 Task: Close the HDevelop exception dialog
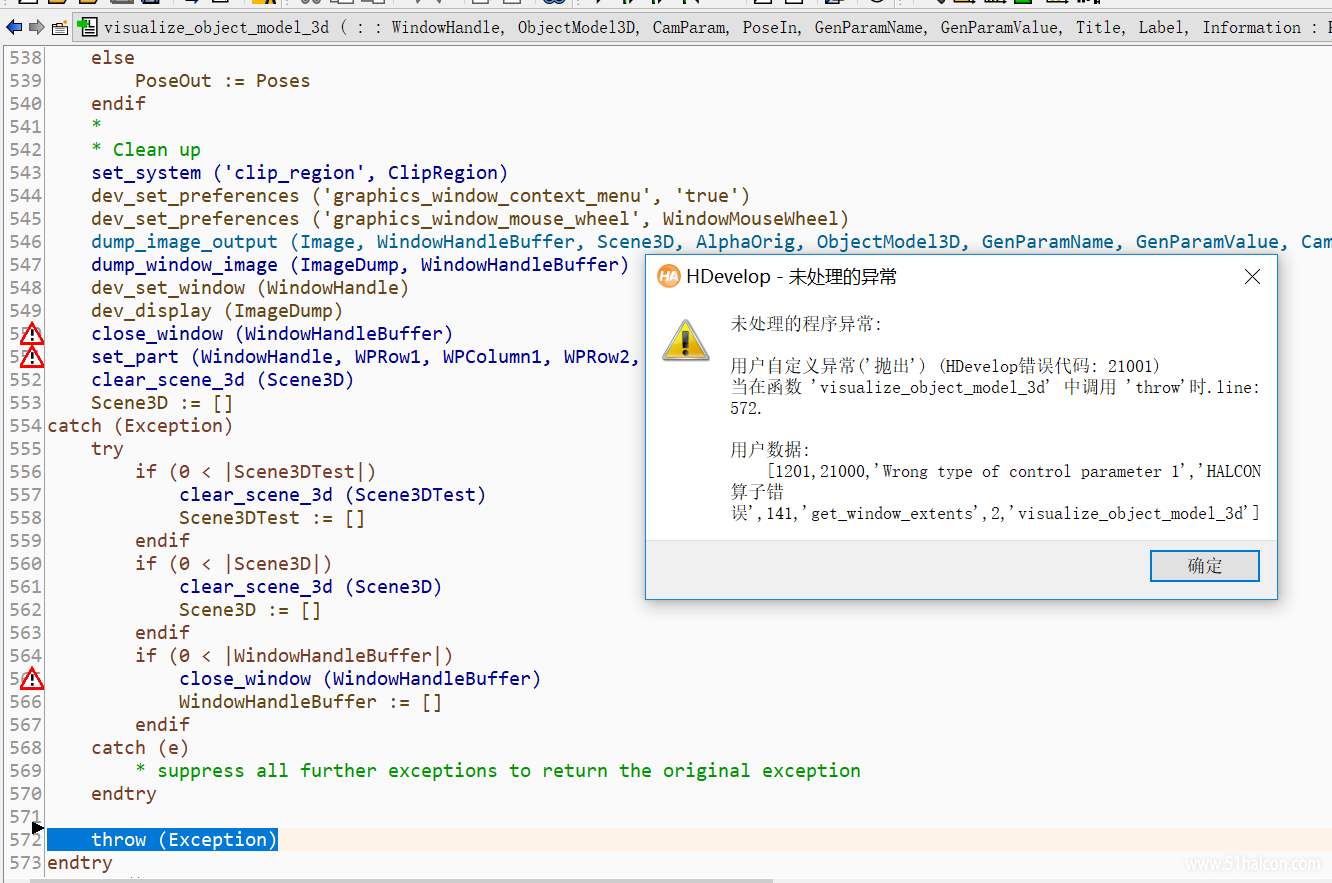[x=1252, y=277]
